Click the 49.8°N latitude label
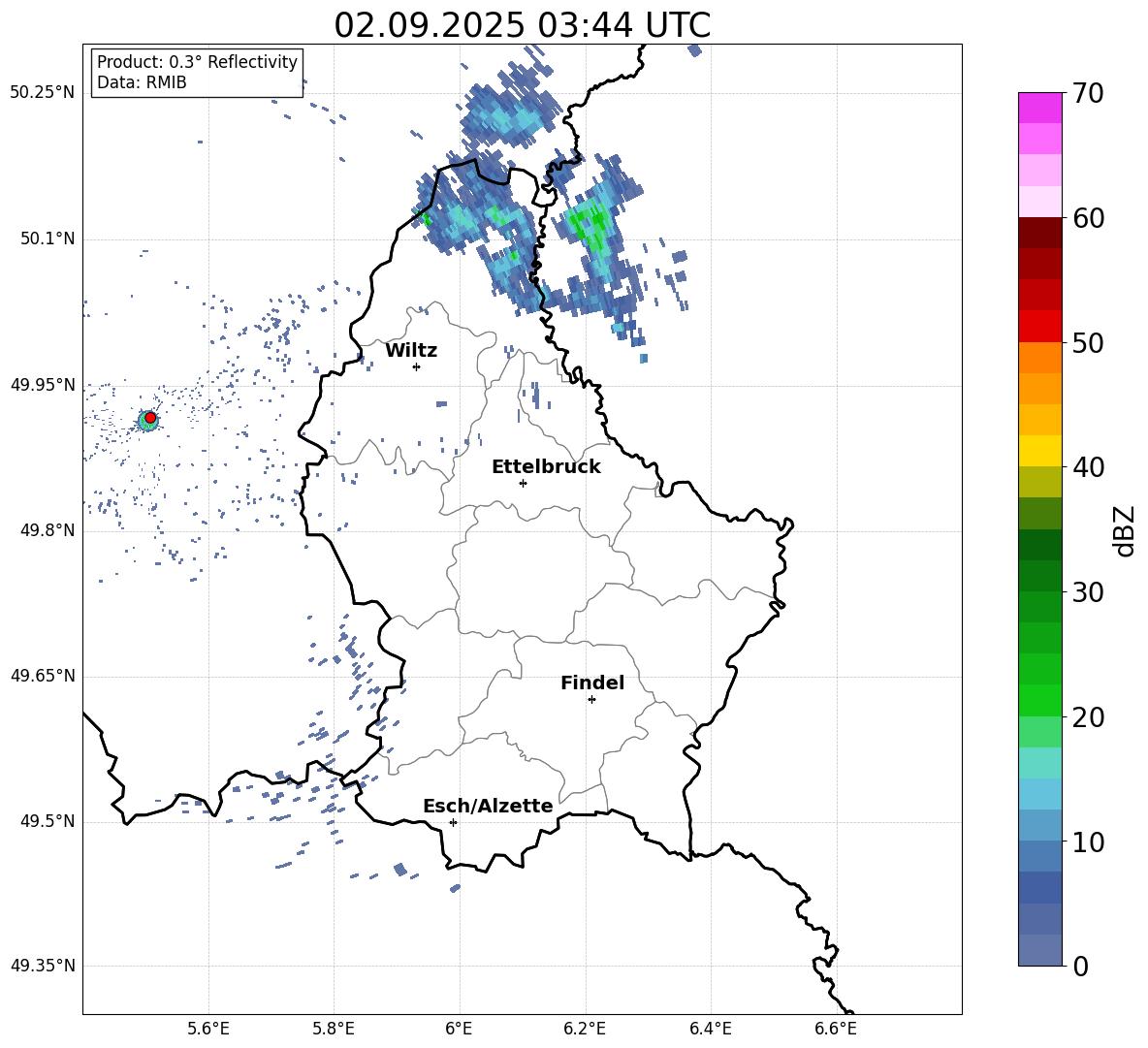1148x1048 pixels. pyautogui.click(x=48, y=530)
